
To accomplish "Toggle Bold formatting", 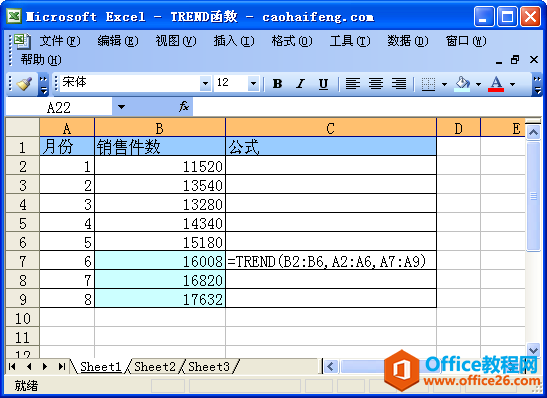I will (x=277, y=84).
